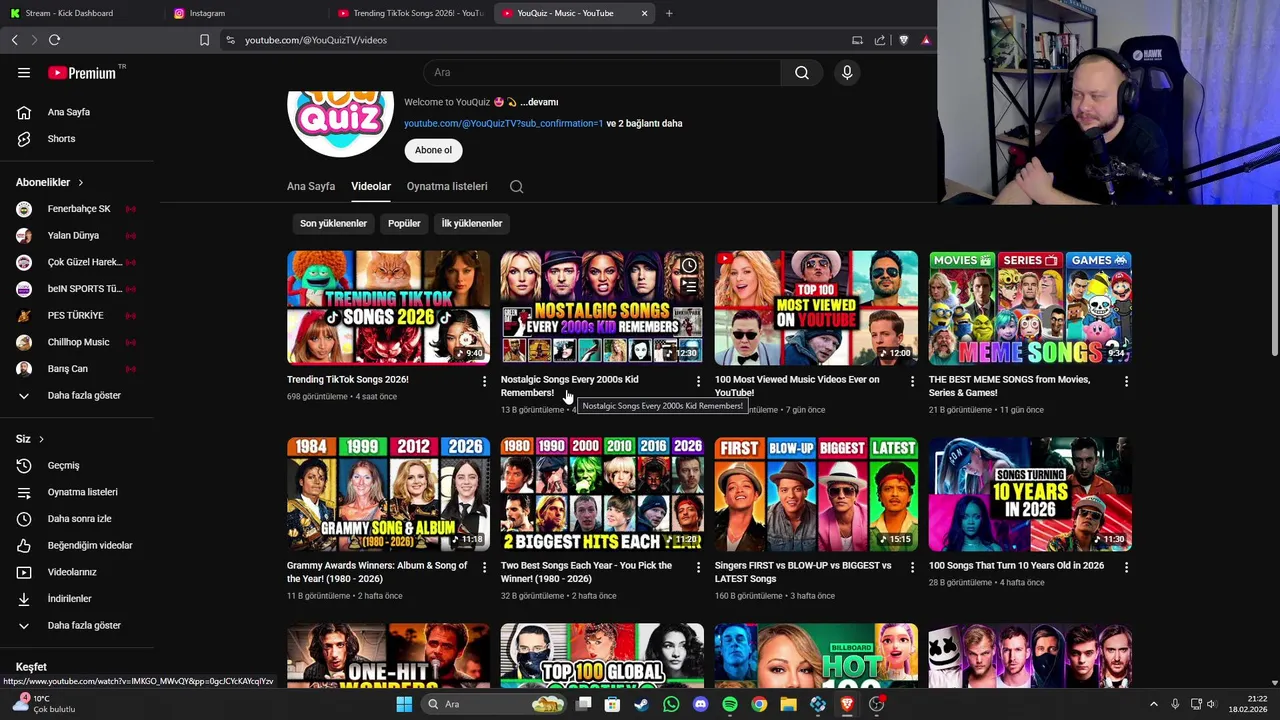Search within channel using magnifier icon
1280x720 pixels.
tap(516, 186)
